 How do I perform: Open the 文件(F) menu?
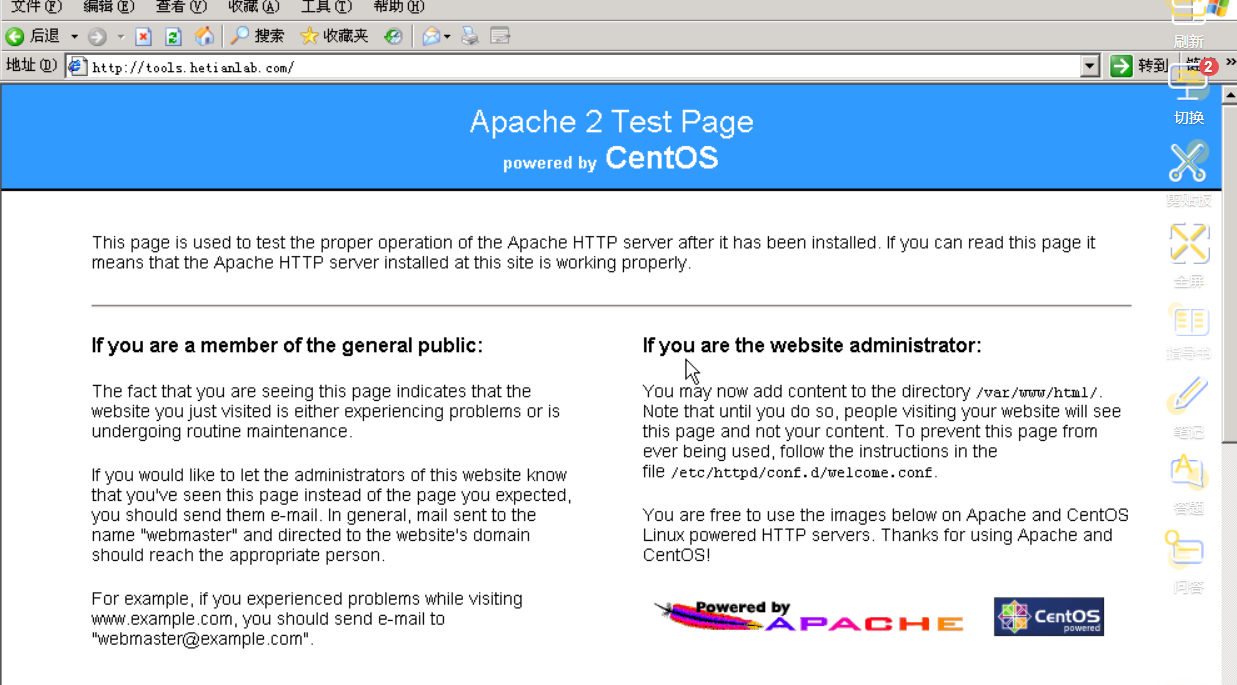37,7
